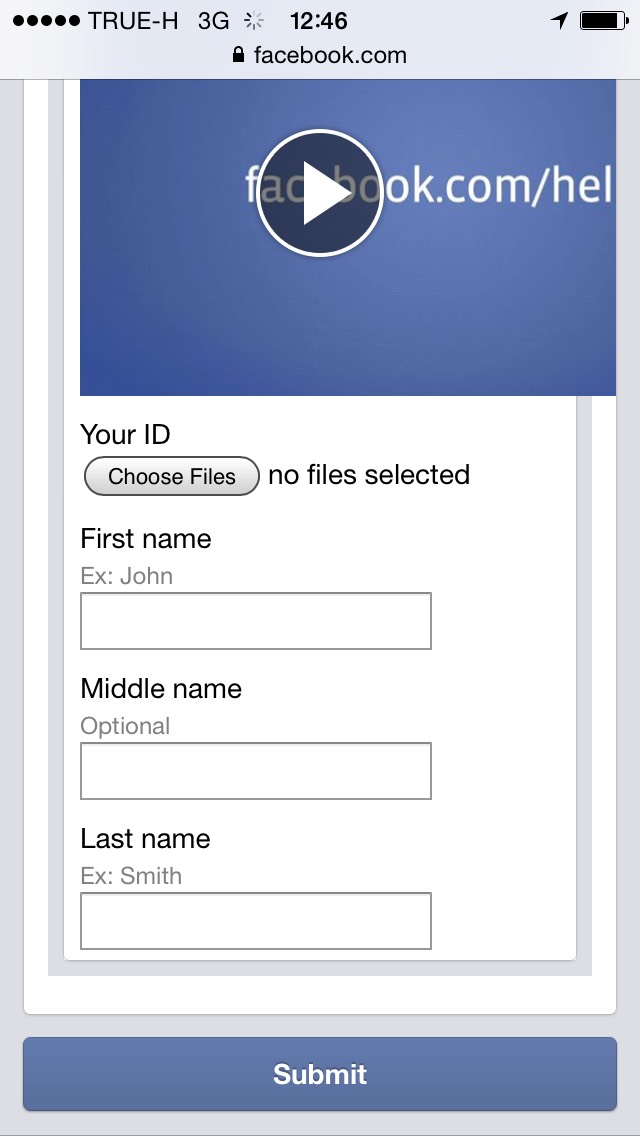Open the facebook.com address bar
640x1136 pixels.
[330, 55]
